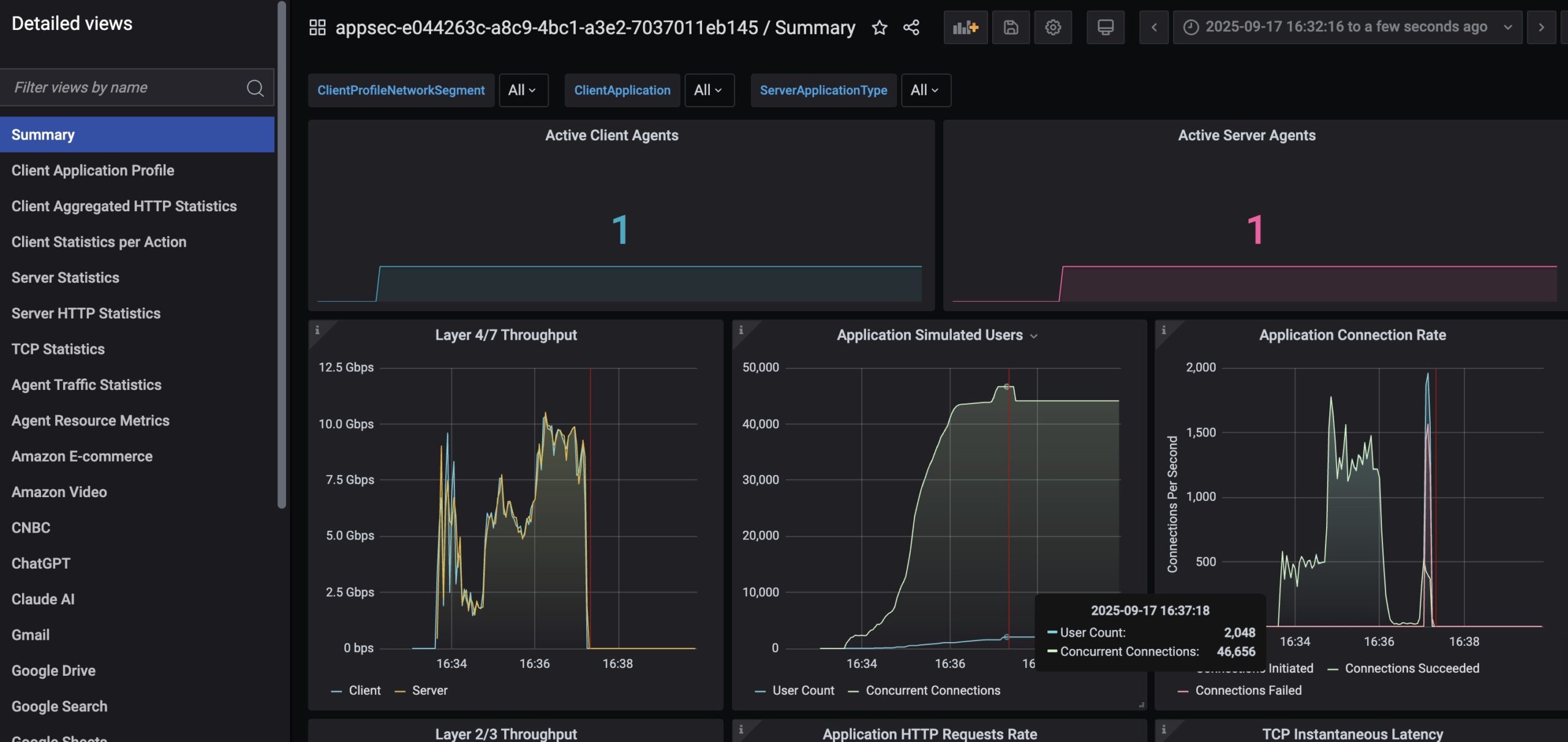Toggle Concurrent Connections legend series
The width and height of the screenshot is (1568, 742).
(x=932, y=691)
